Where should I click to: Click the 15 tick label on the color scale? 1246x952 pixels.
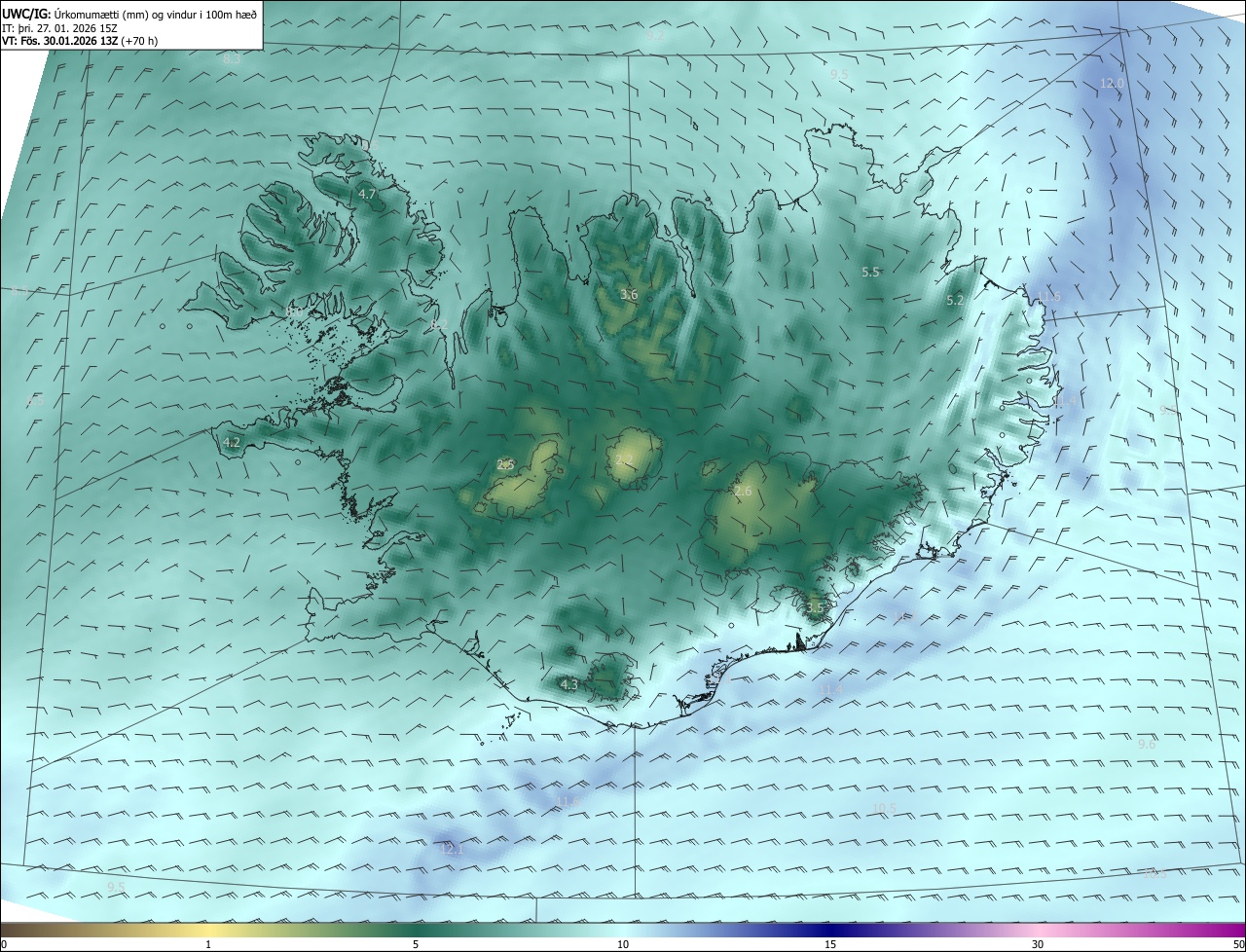pyautogui.click(x=830, y=945)
